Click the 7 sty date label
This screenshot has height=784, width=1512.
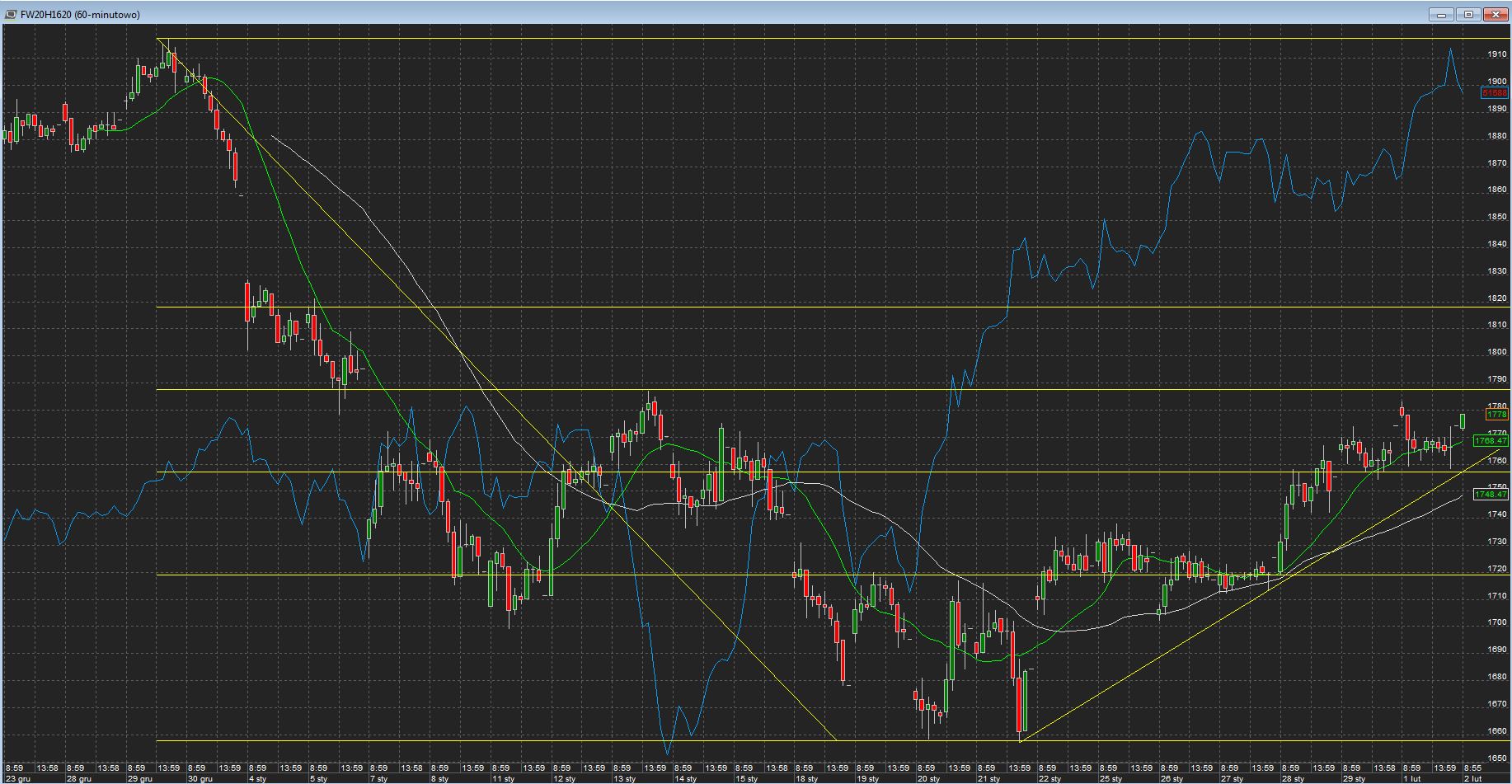click(x=379, y=778)
